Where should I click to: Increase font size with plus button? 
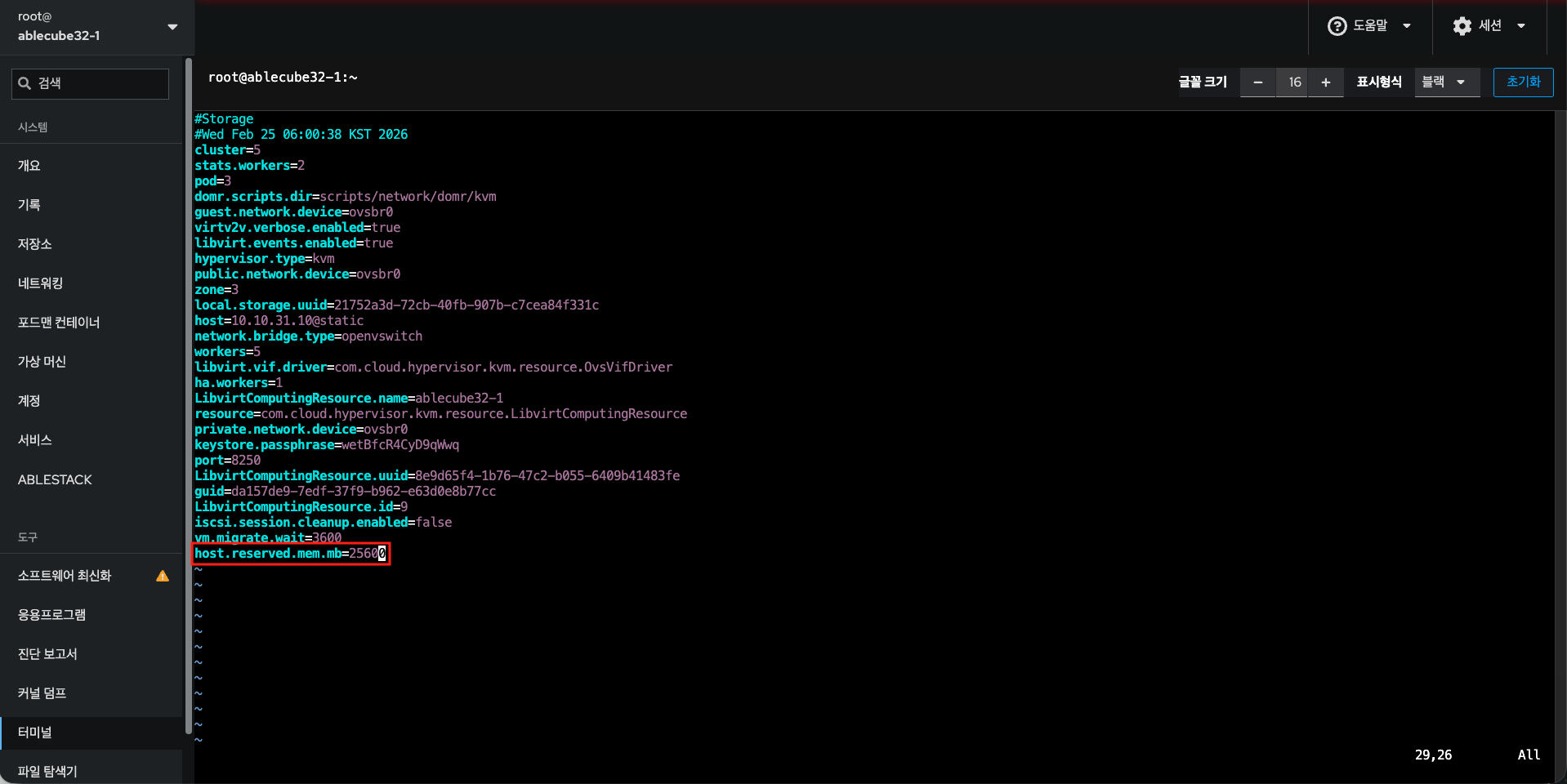pos(1325,82)
